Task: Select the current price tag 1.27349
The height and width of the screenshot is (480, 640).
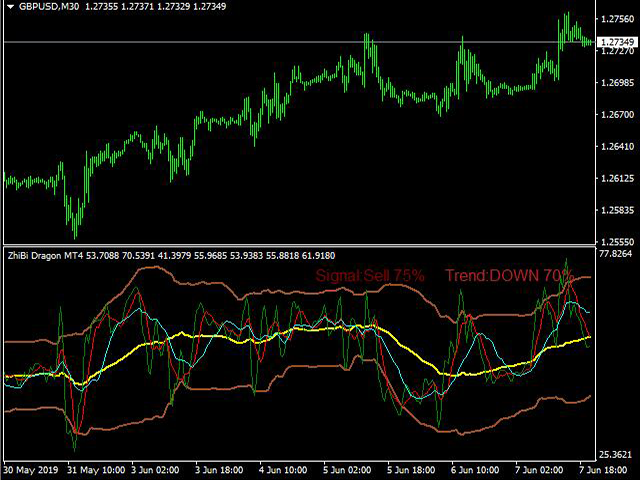Action: tap(616, 43)
